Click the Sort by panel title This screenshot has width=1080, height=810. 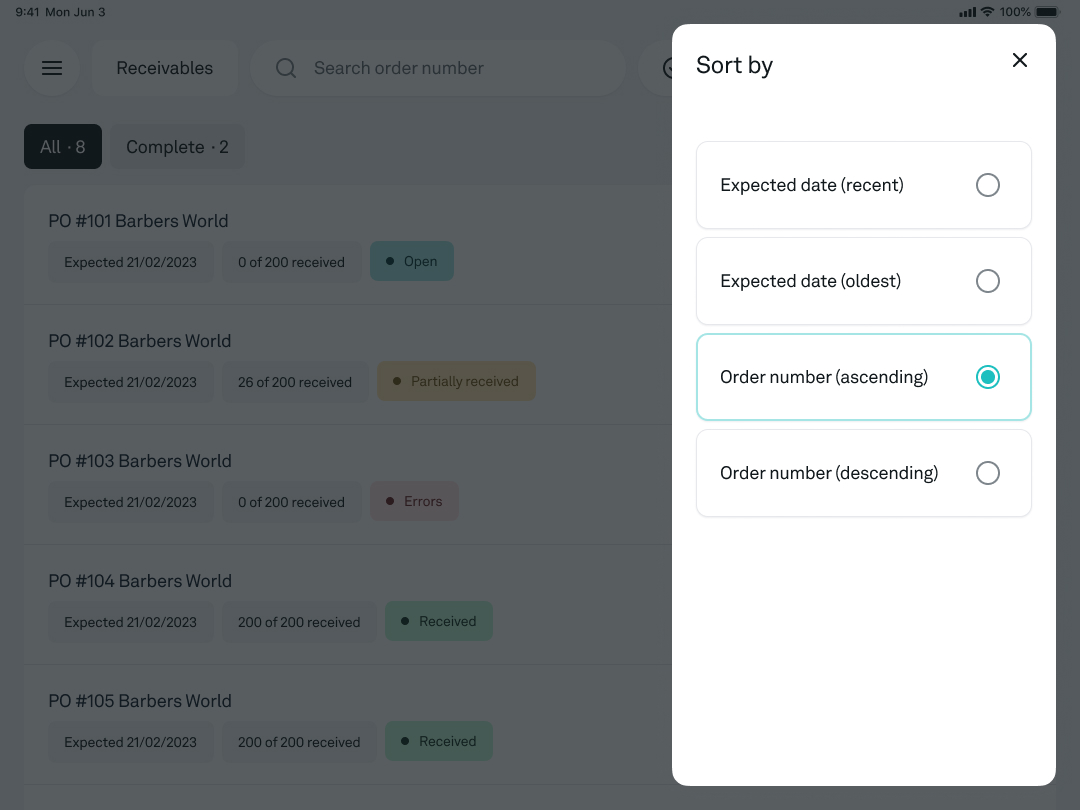coord(734,65)
